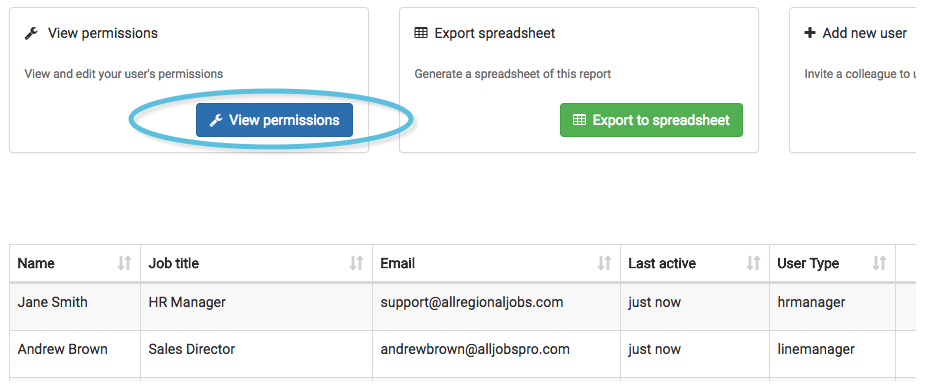Sort by Email using sort arrows
This screenshot has width=927, height=390.
pos(604,263)
